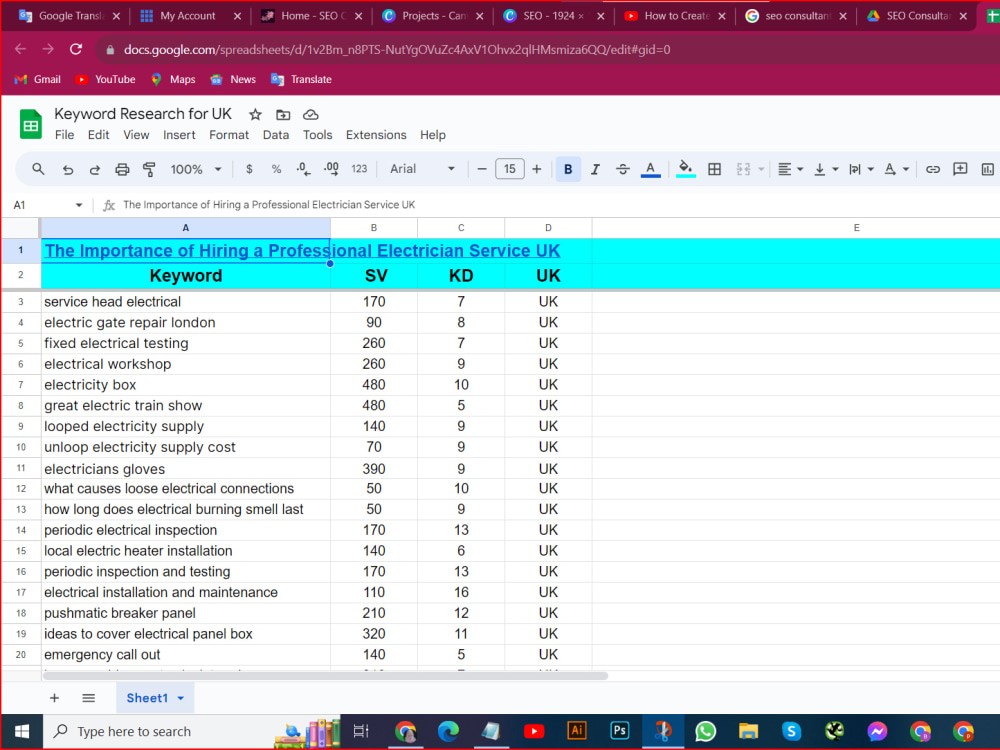Open the text color picker
This screenshot has height=750, width=1000.
650,169
